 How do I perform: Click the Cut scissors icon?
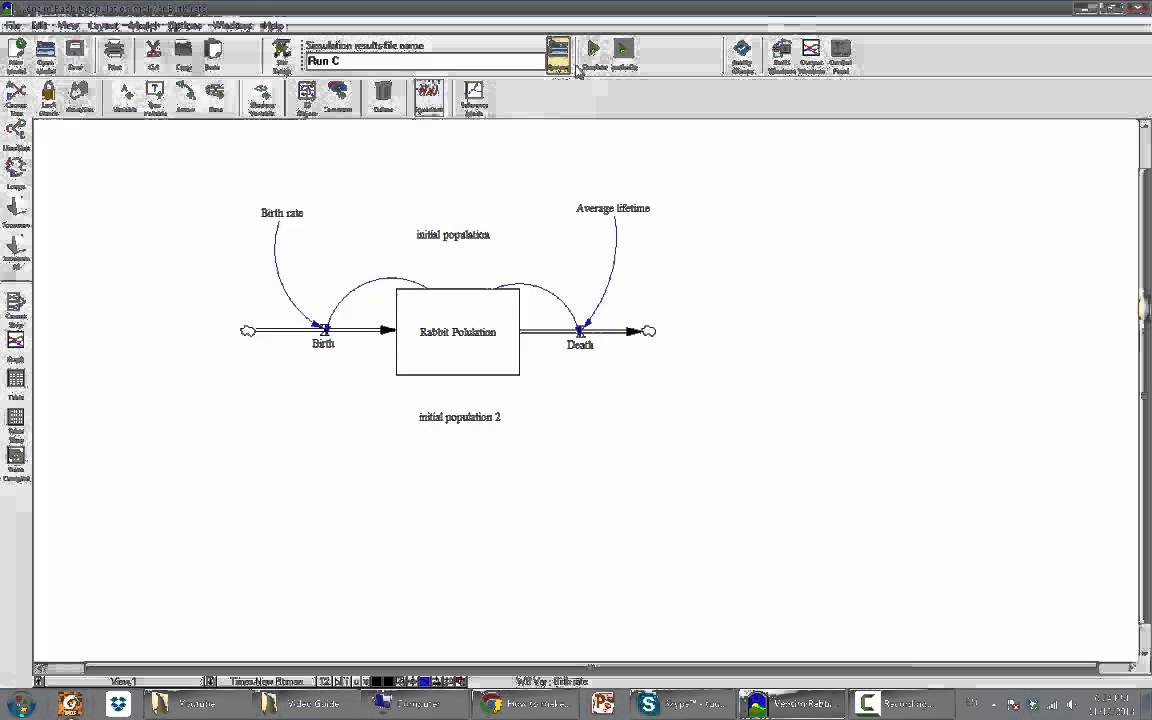pyautogui.click(x=153, y=55)
